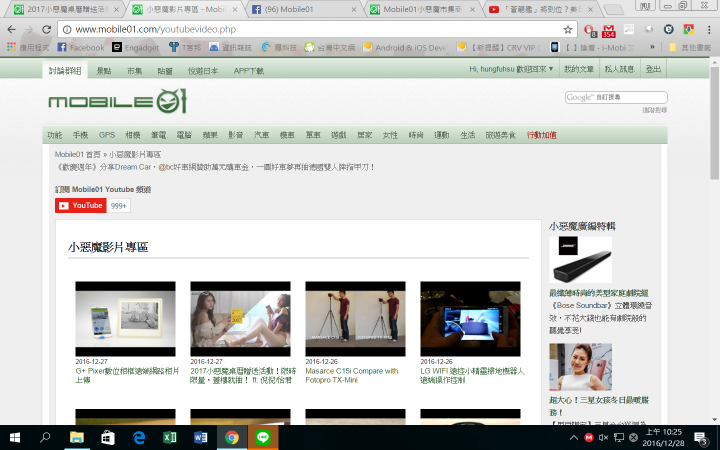Select the 討論群組 top navigation tab
Image resolution: width=720 pixels, height=450 pixels.
65,70
